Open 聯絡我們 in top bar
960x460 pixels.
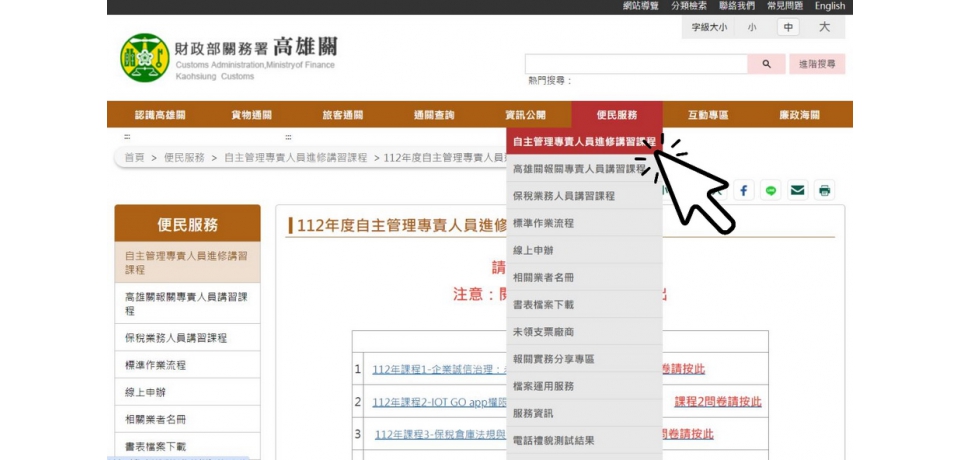point(737,6)
